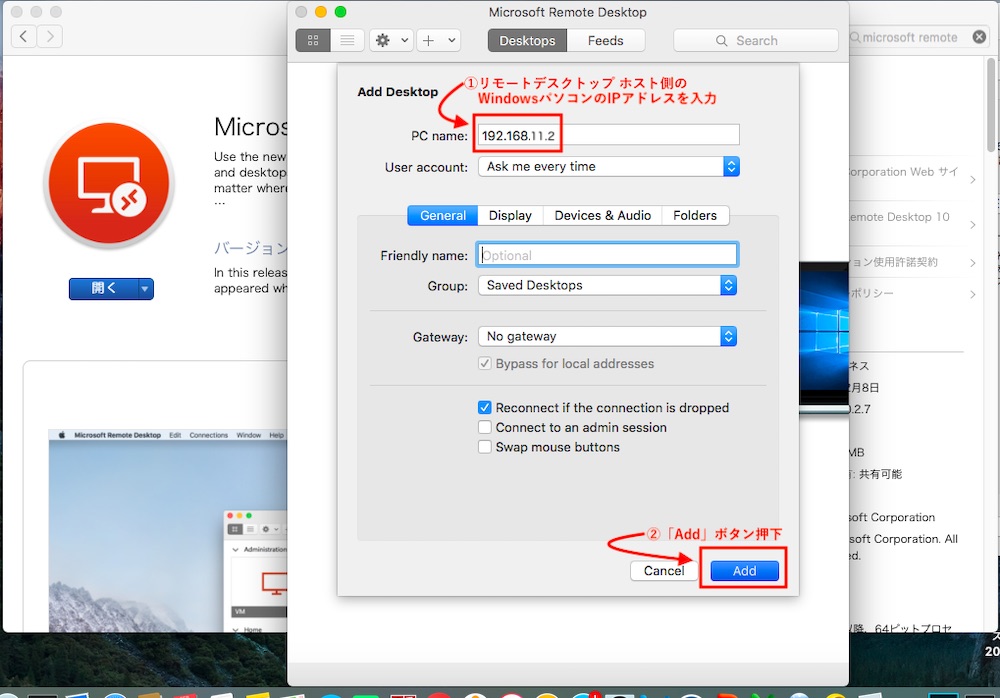
Task: Click the Remote Desktop Search field
Action: pos(756,40)
